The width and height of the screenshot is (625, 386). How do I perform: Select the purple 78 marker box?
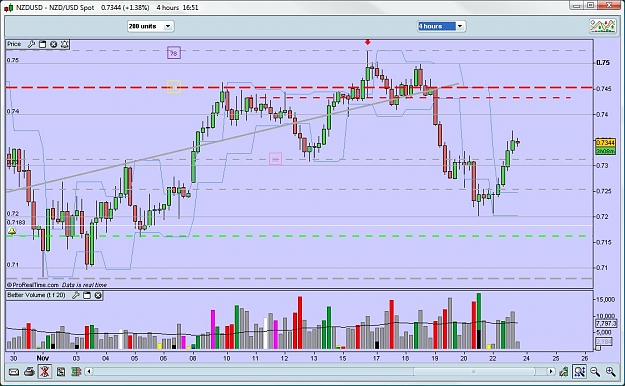(173, 53)
